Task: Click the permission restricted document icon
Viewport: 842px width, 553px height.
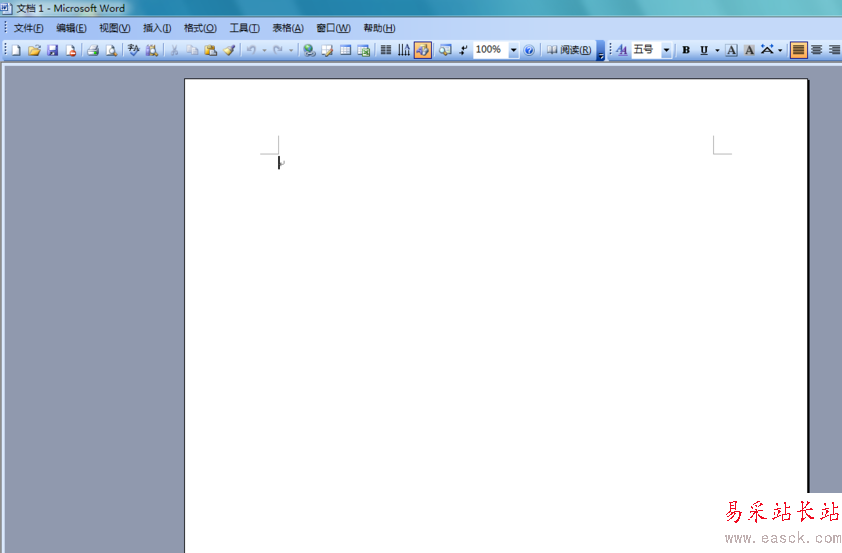Action: [x=70, y=50]
